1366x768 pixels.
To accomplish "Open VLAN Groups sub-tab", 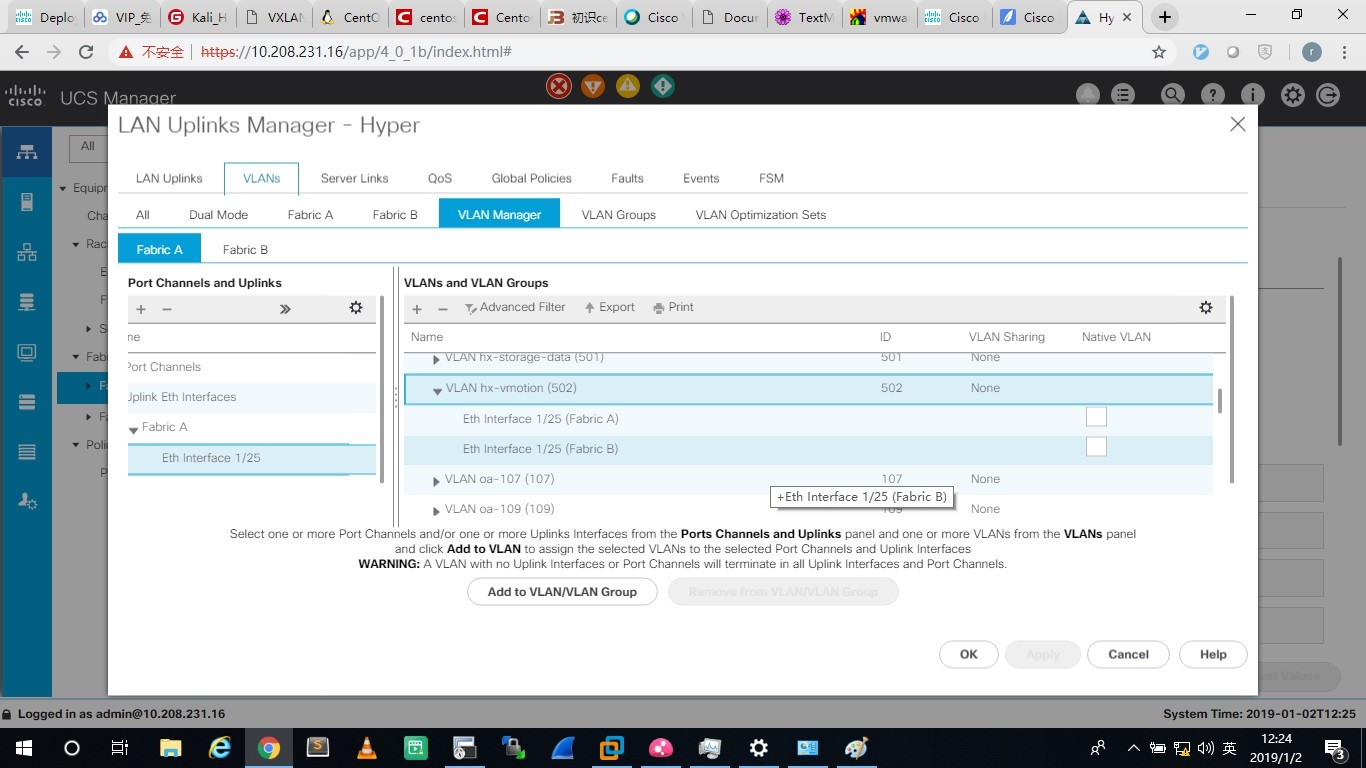I will tap(618, 214).
